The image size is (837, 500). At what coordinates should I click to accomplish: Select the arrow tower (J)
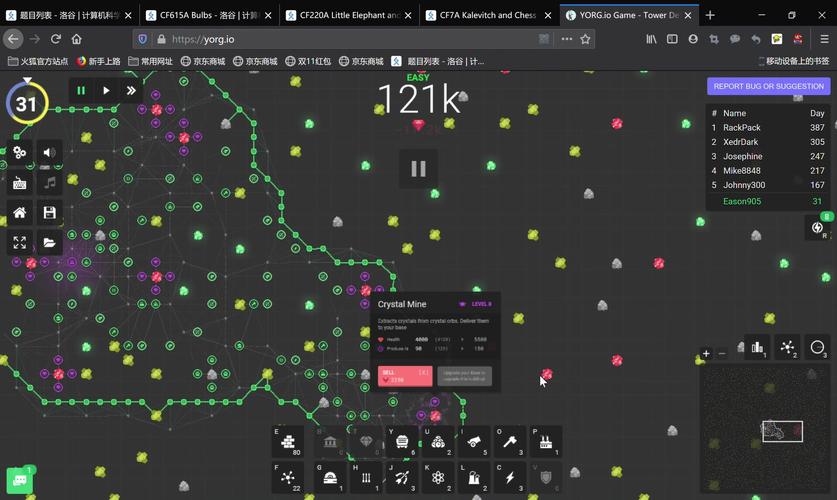(x=402, y=478)
